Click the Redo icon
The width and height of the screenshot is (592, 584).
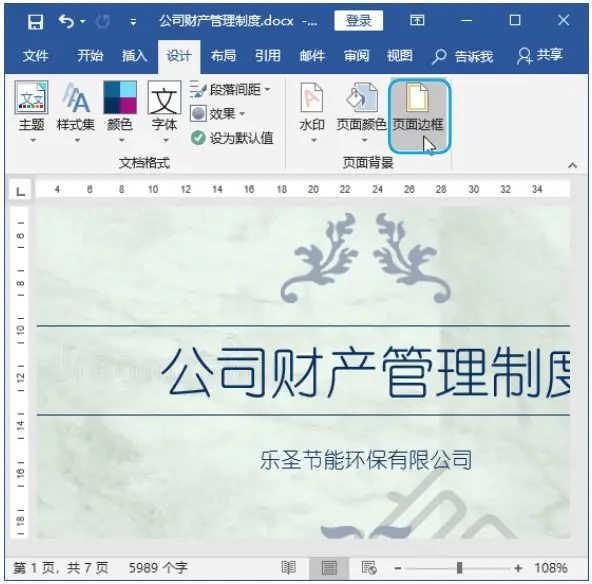pos(103,22)
